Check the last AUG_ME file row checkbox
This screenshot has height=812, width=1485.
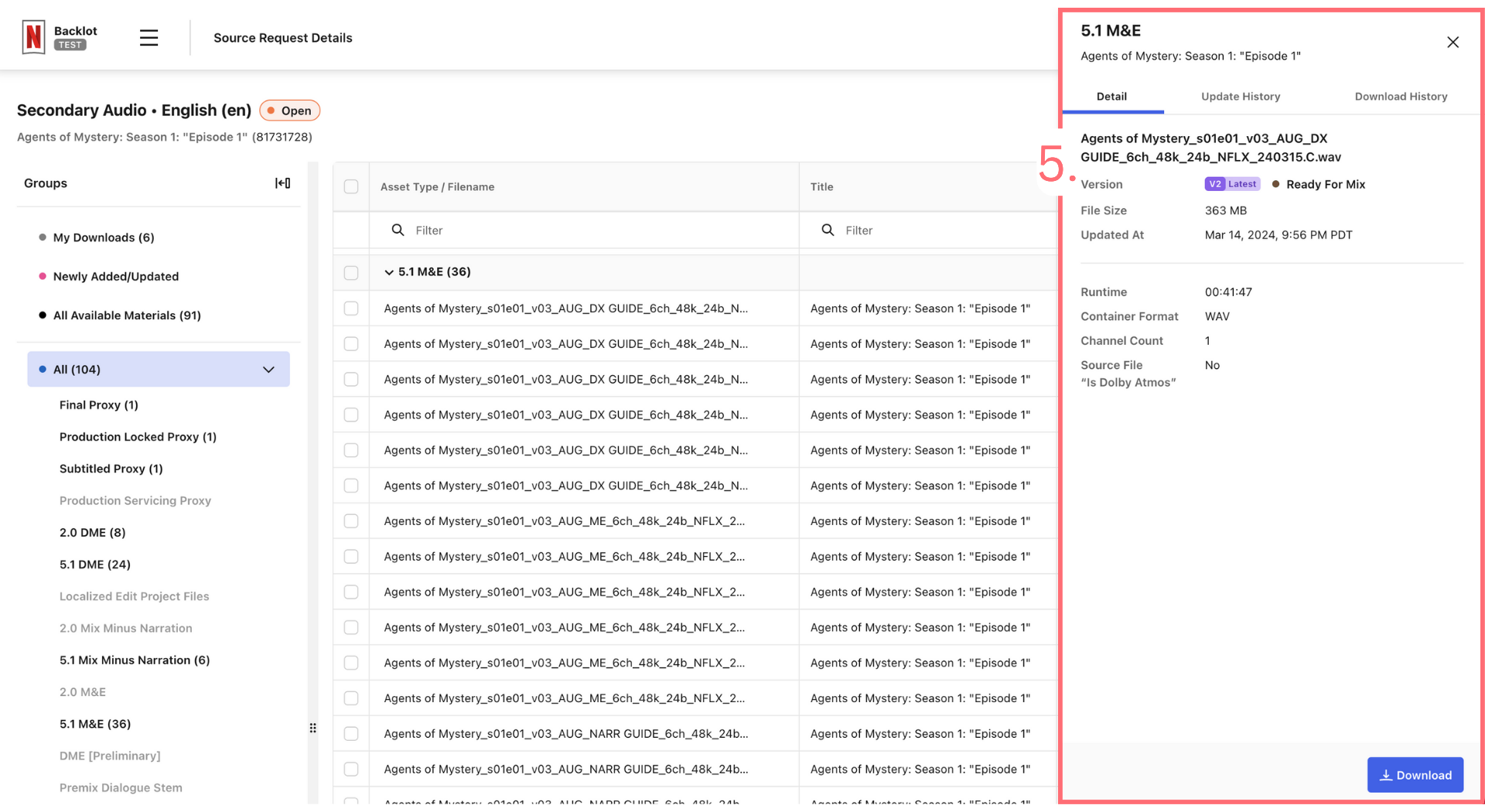click(351, 698)
